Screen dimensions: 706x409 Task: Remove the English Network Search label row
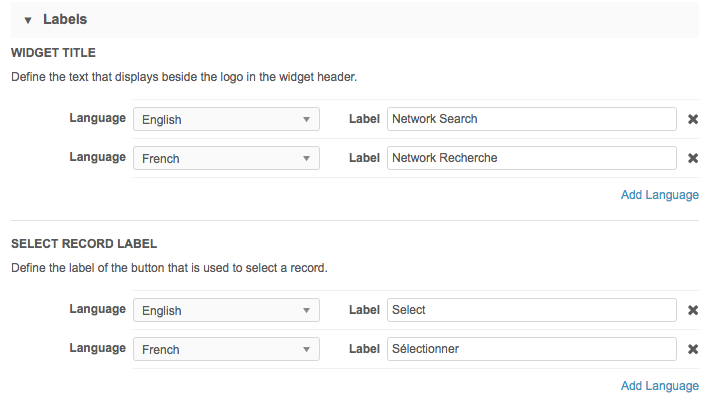point(693,119)
